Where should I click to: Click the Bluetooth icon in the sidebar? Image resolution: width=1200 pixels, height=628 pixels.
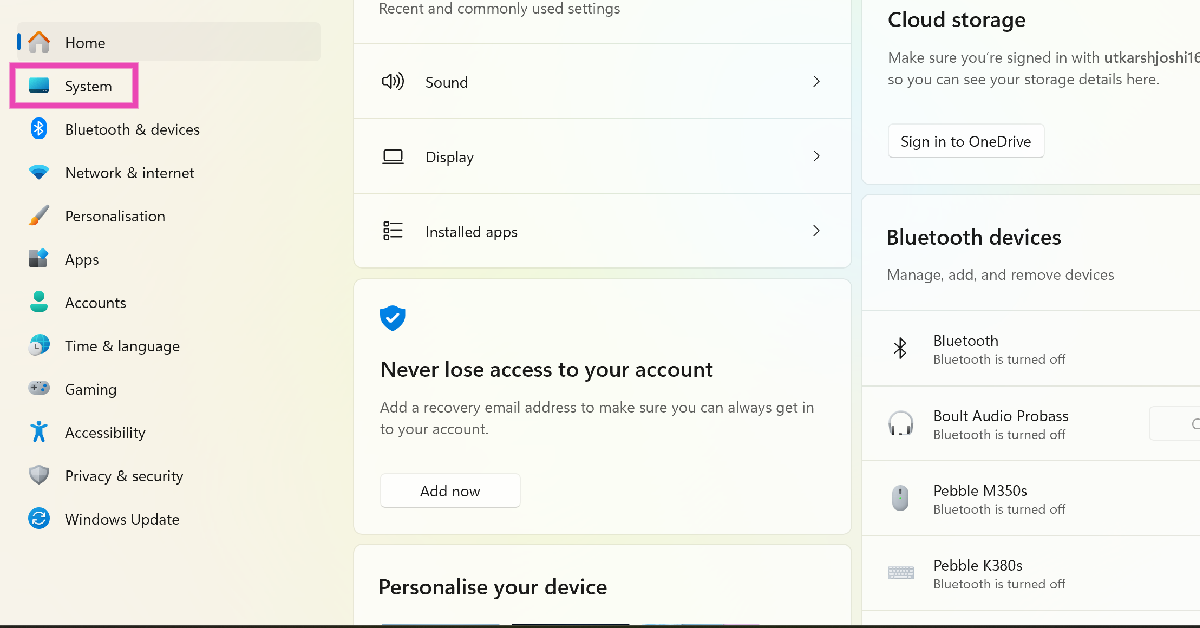tap(39, 129)
